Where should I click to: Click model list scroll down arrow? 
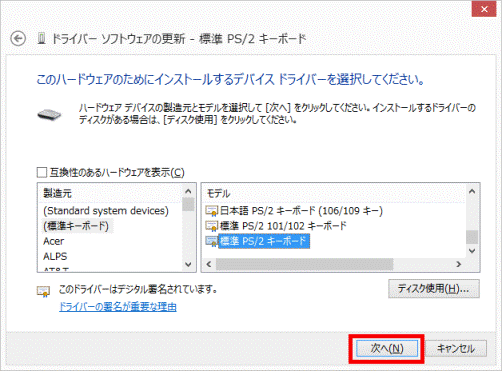click(472, 251)
